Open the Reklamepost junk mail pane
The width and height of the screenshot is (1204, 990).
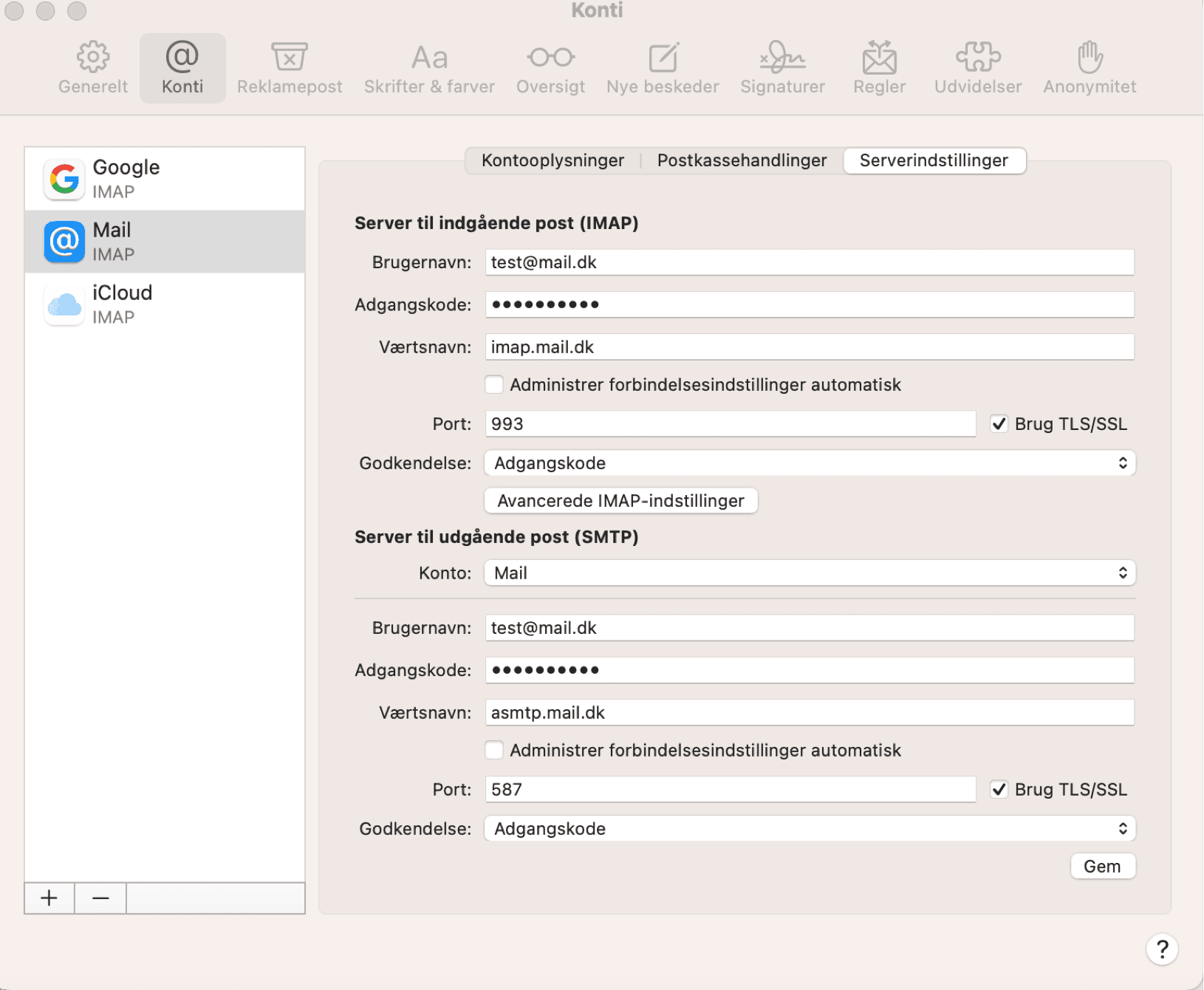click(289, 68)
